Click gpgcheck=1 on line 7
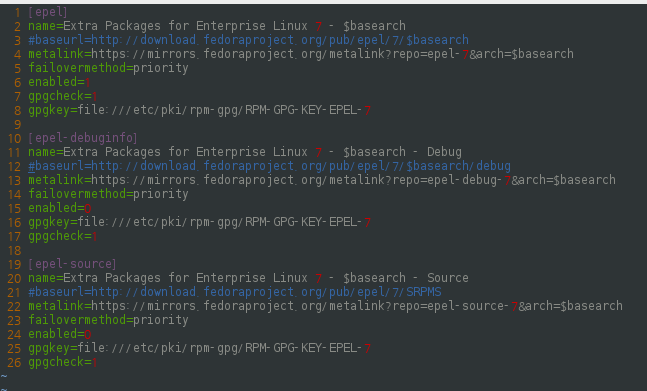 click(x=63, y=96)
